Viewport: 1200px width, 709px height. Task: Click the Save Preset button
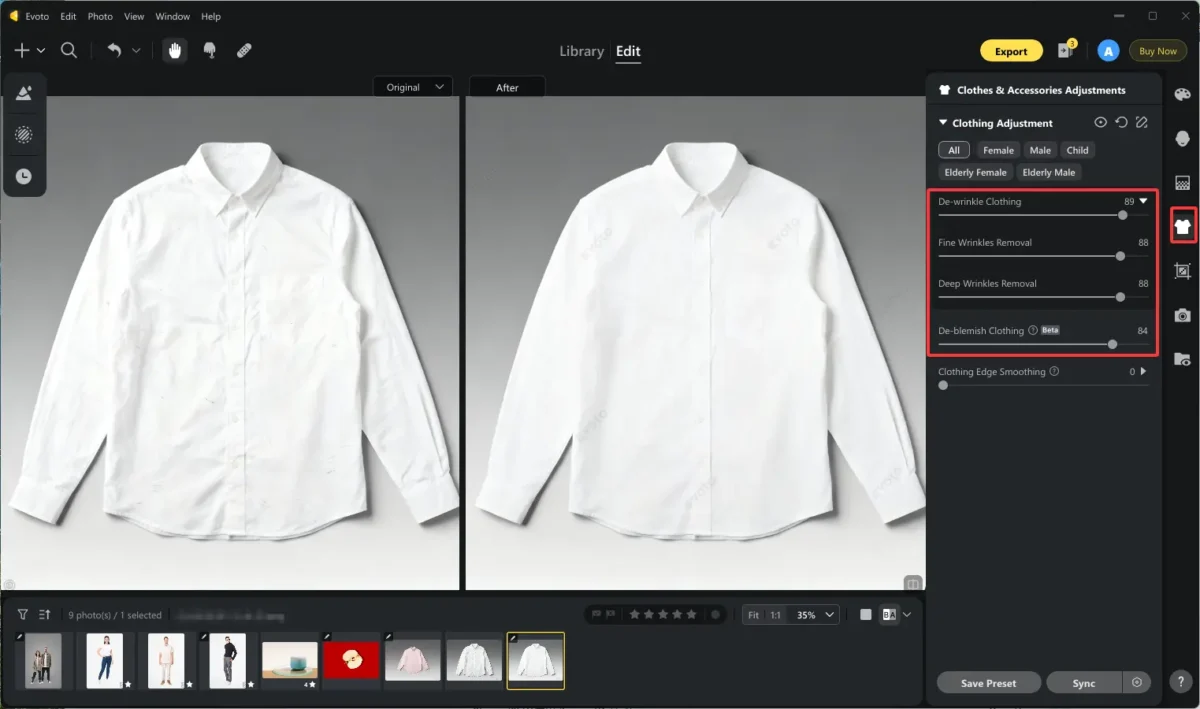pyautogui.click(x=988, y=683)
